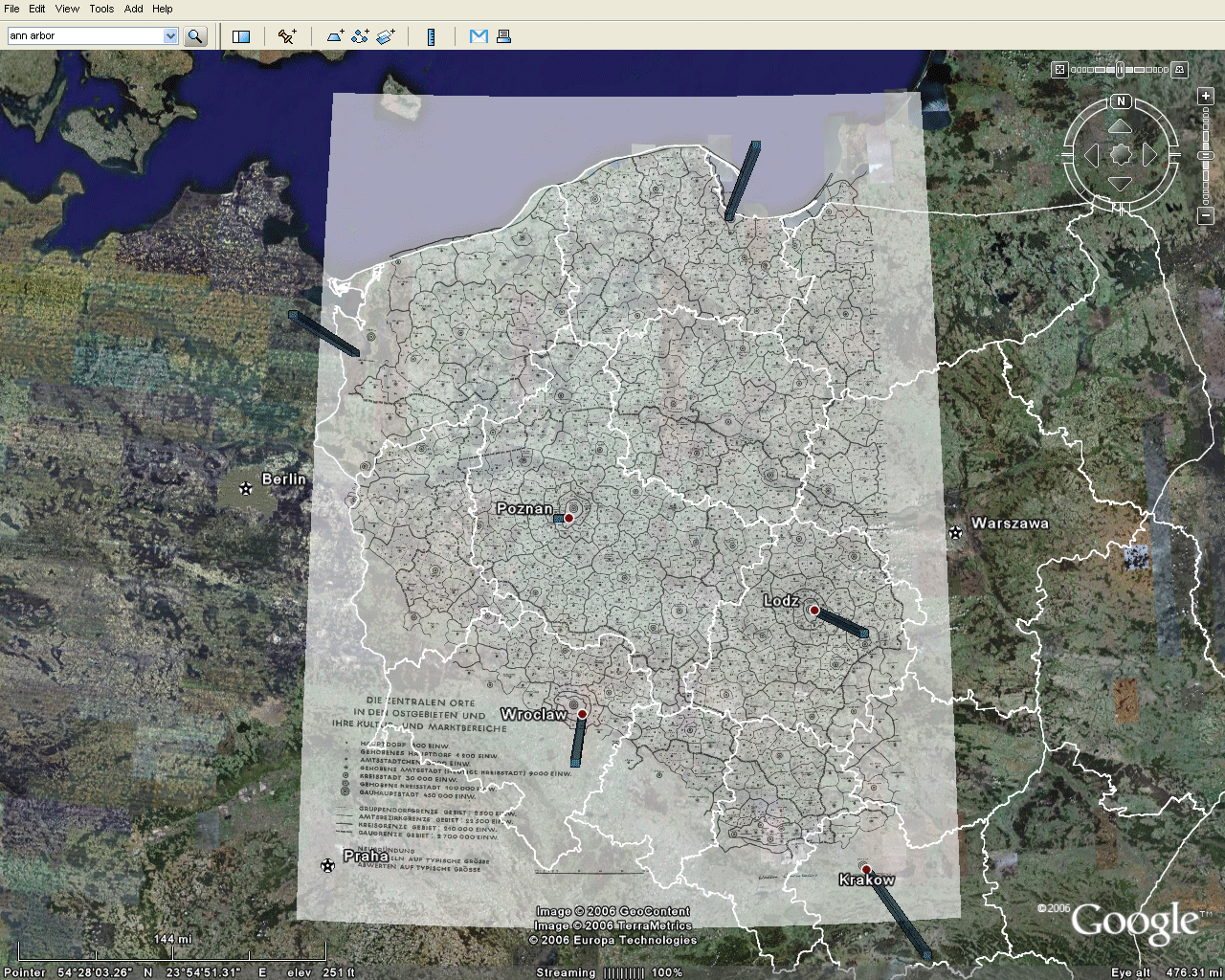Email the current view
Screen dimensions: 1225x980
(x=479, y=36)
